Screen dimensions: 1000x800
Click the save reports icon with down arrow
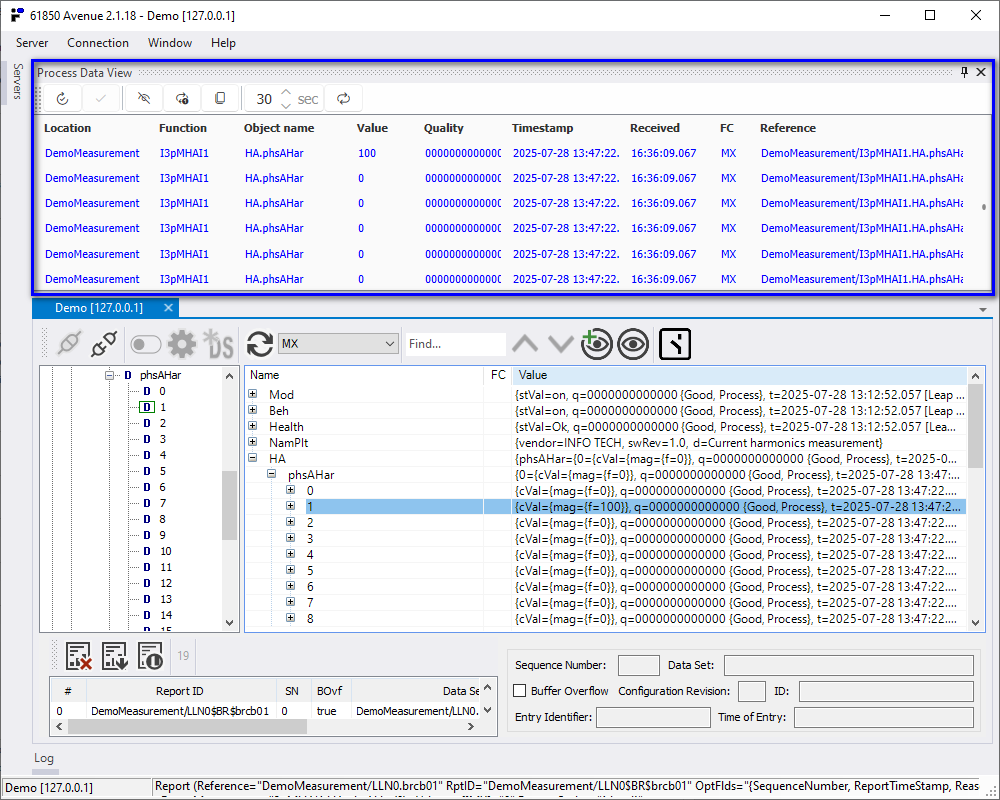point(115,656)
